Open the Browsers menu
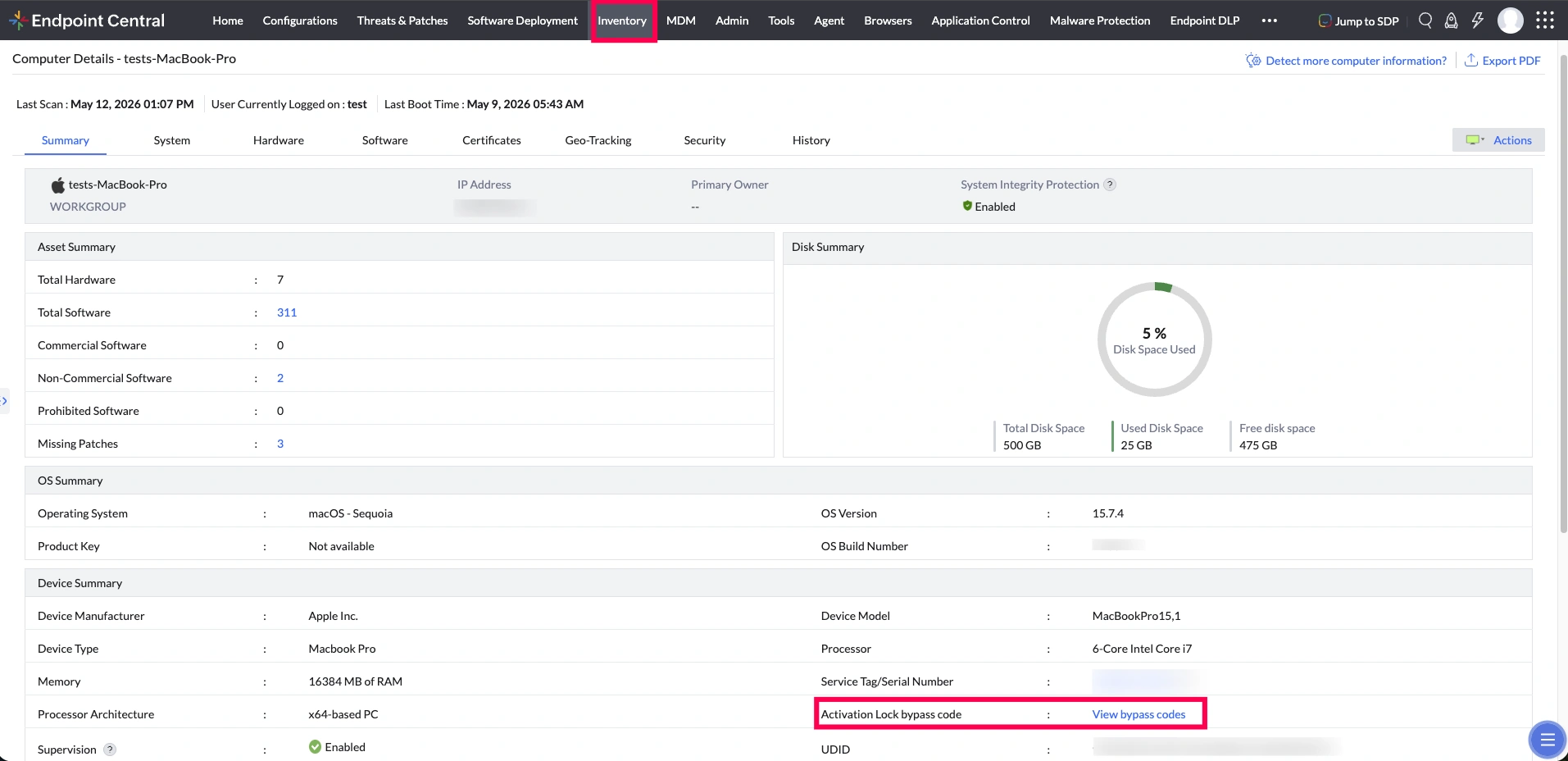1568x761 pixels. click(888, 21)
